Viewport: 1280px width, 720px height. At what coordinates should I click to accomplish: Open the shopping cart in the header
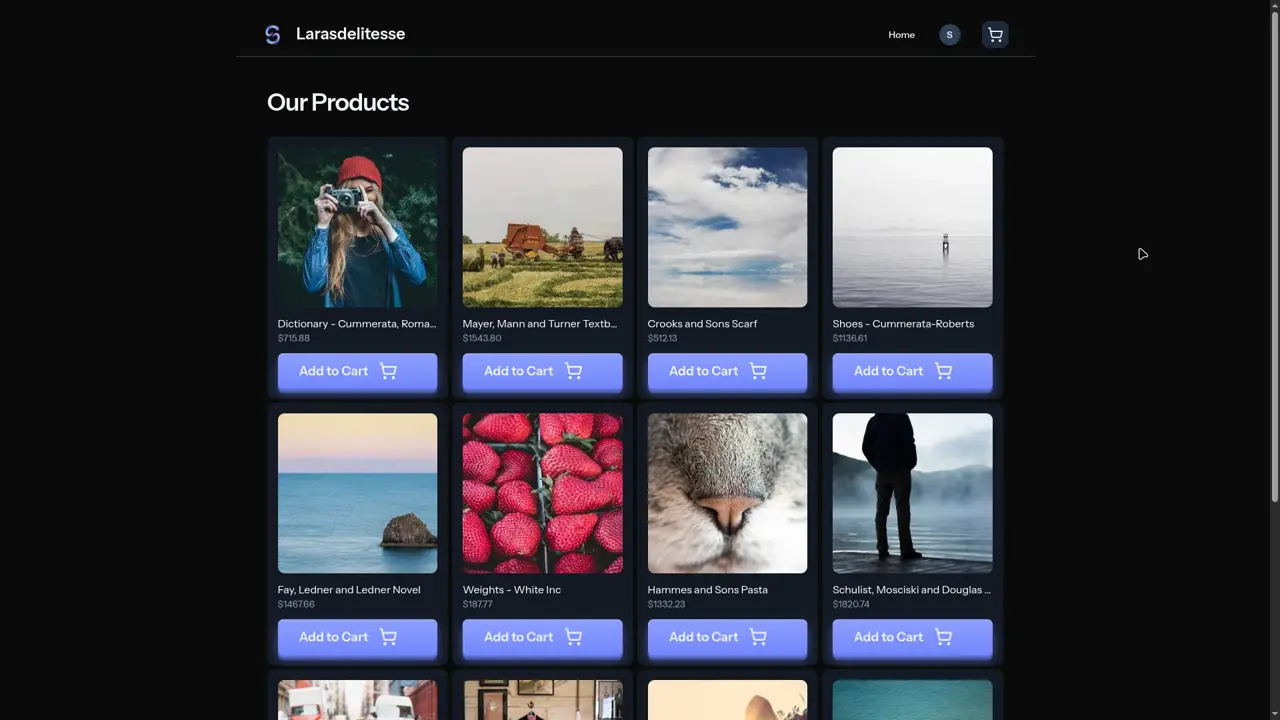(x=994, y=35)
